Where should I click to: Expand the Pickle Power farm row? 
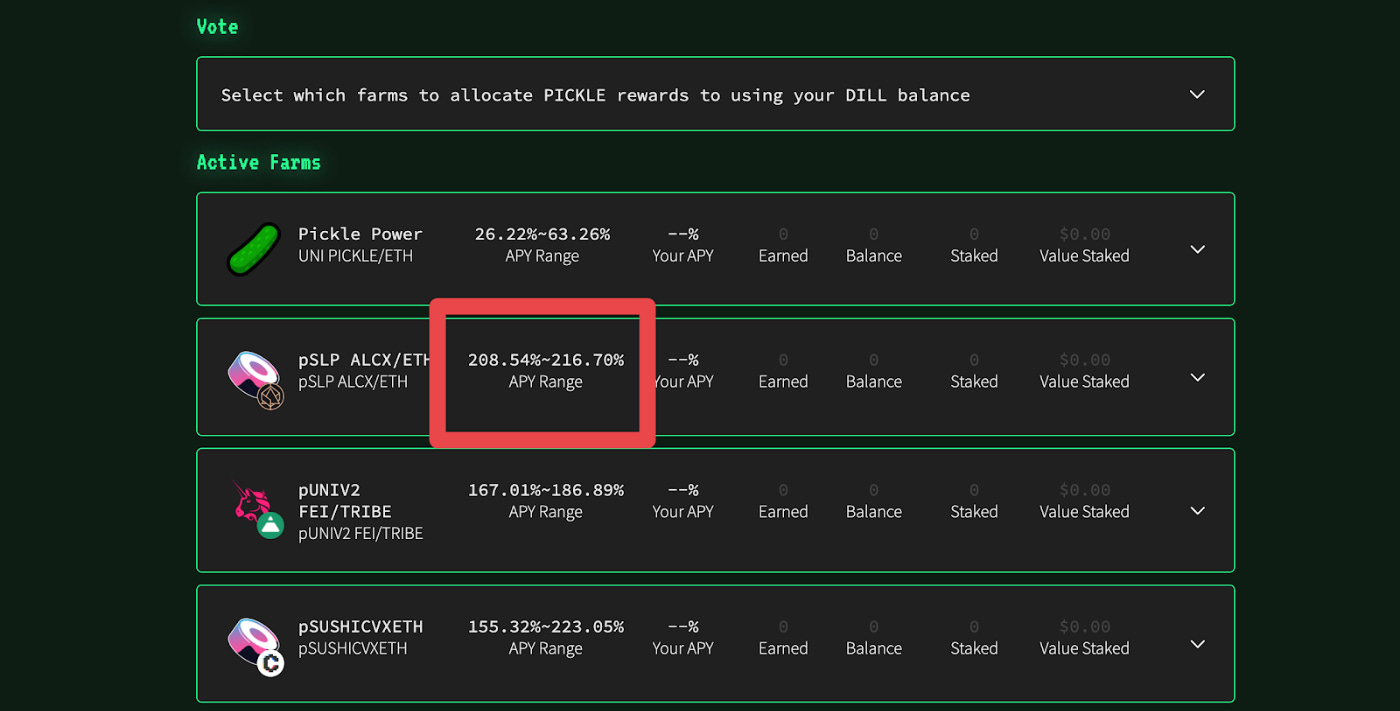click(x=1196, y=249)
